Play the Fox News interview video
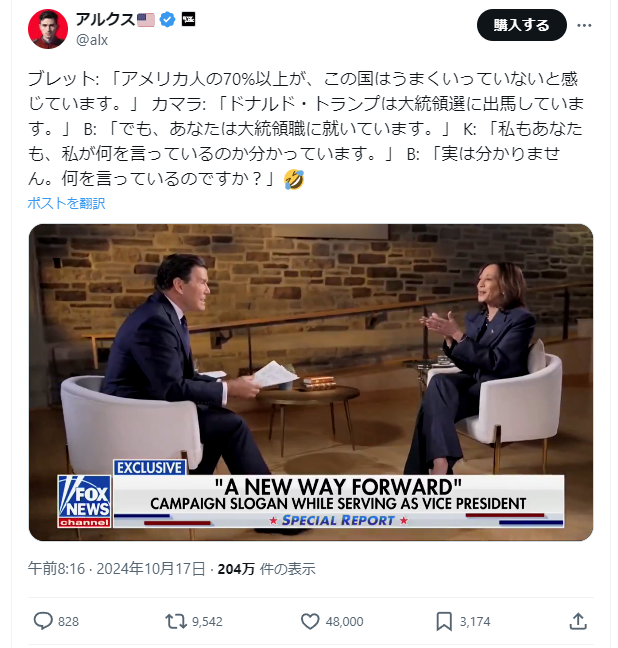The height and width of the screenshot is (648, 618). 311,382
